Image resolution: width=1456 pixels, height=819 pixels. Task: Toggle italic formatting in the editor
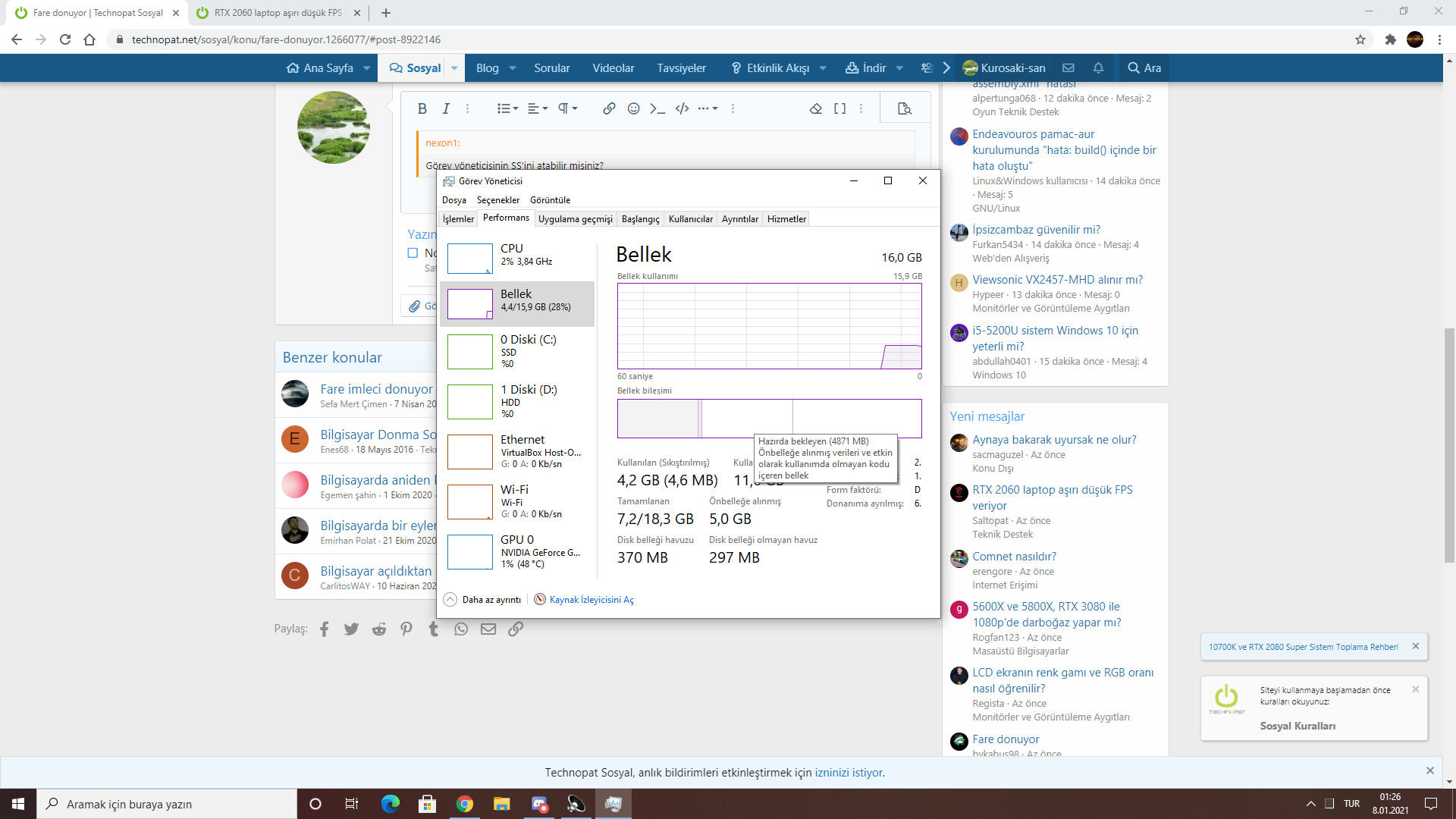tap(446, 108)
